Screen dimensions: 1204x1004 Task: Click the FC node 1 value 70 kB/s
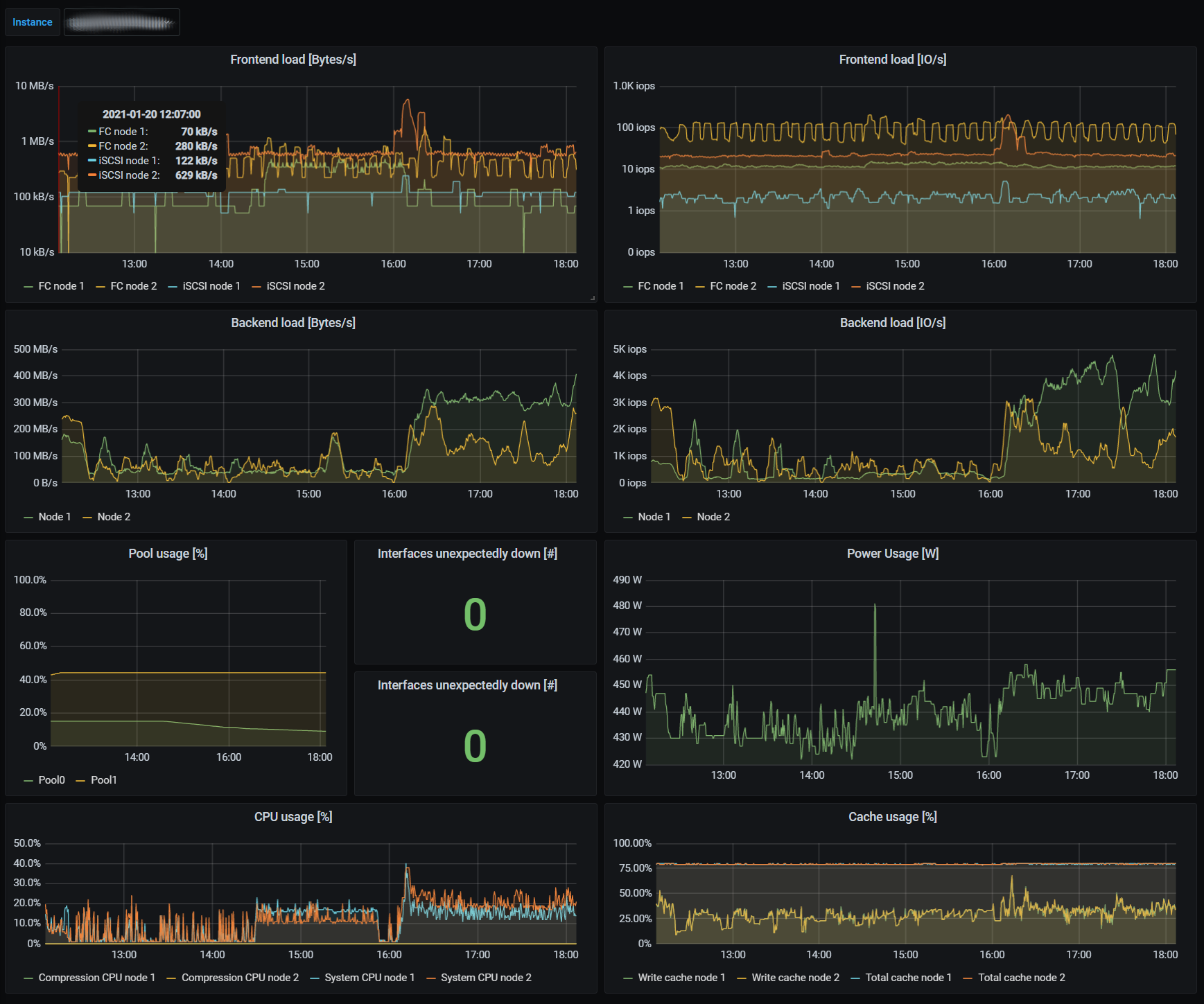coord(199,132)
